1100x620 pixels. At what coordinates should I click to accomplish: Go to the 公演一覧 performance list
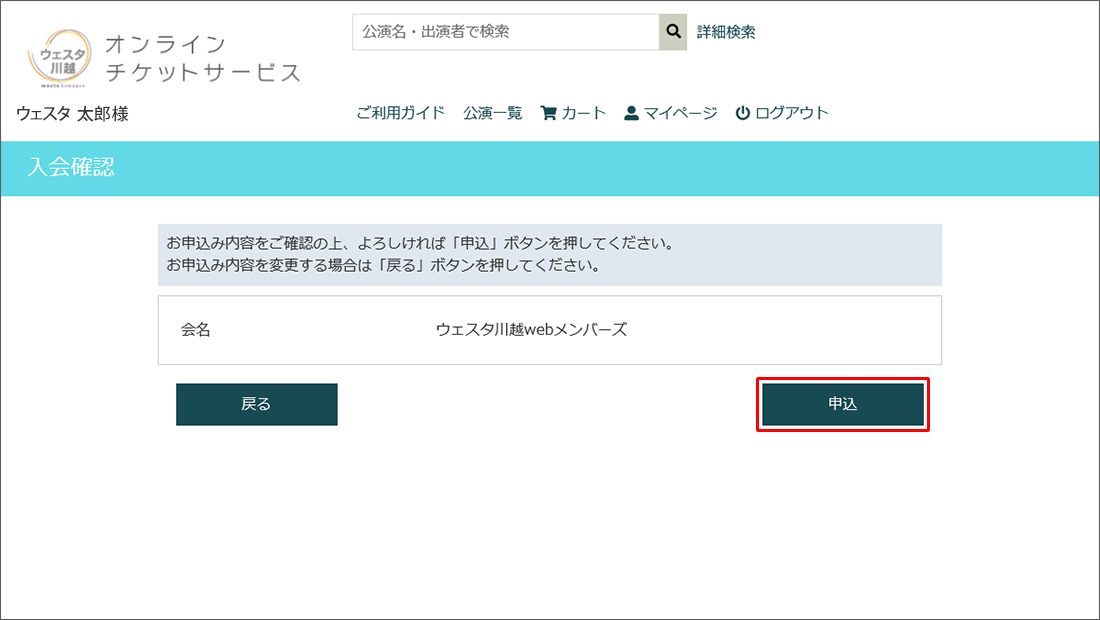click(492, 113)
